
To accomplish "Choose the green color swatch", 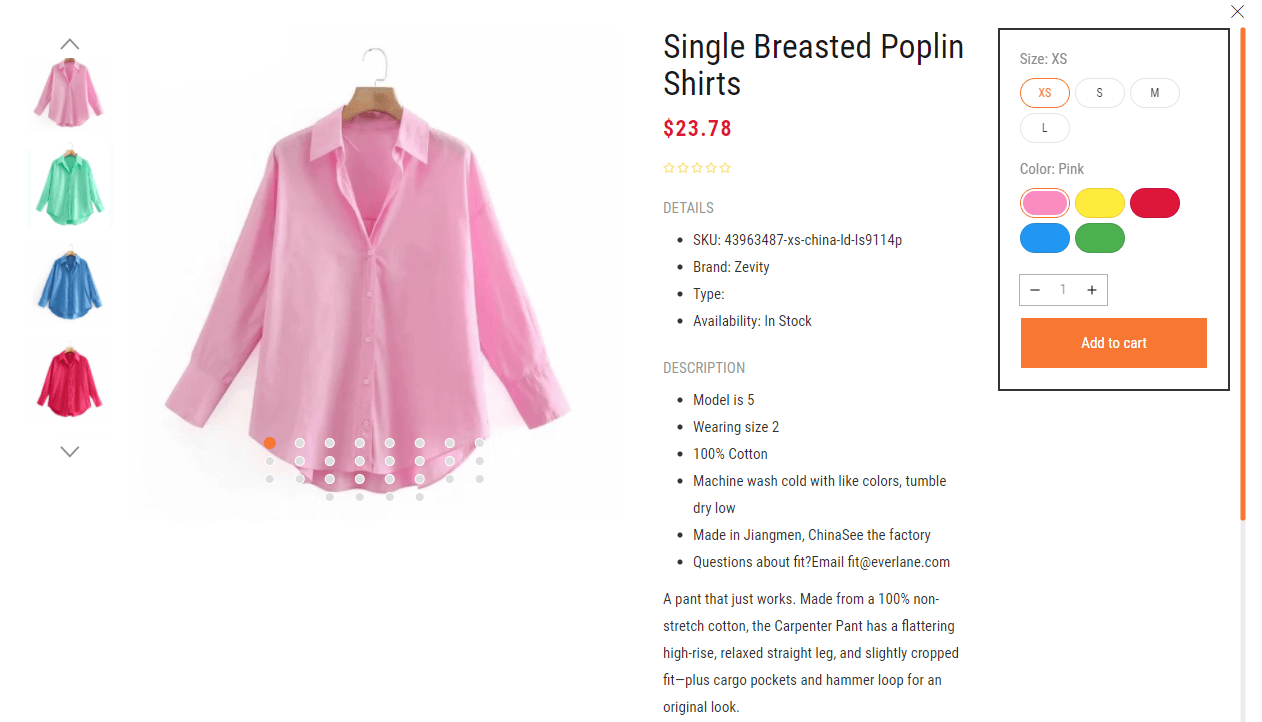I will point(1100,238).
